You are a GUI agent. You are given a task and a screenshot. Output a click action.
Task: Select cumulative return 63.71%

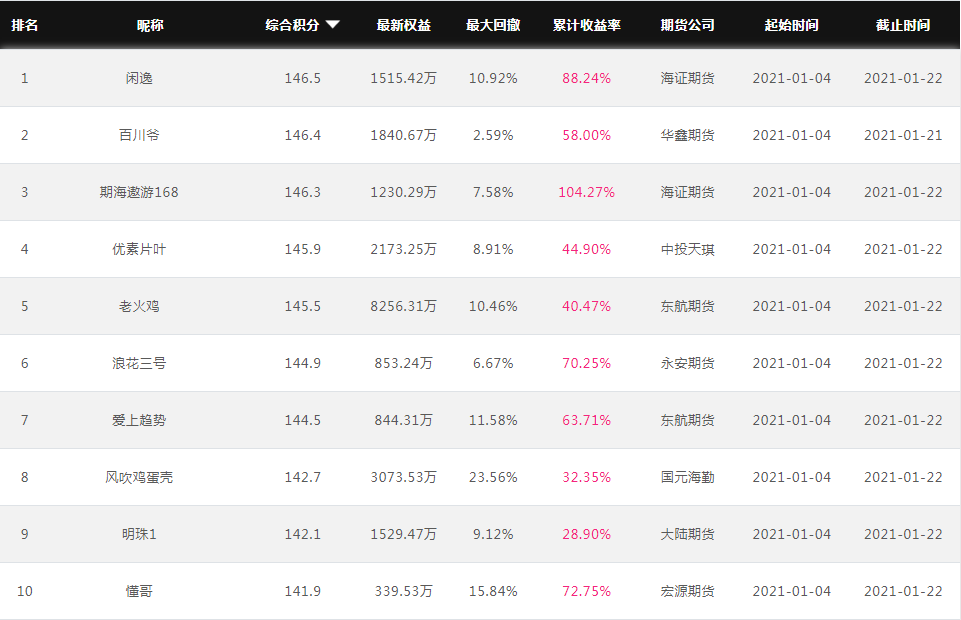(x=587, y=420)
